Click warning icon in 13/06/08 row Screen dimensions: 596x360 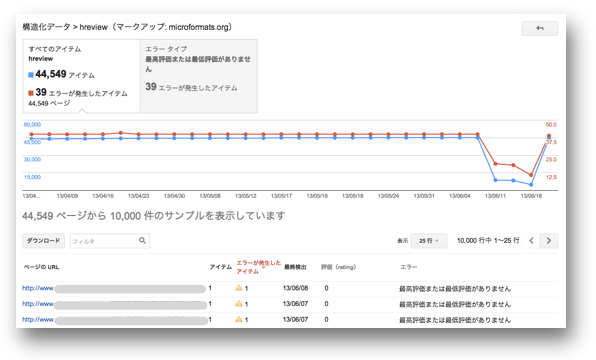(239, 288)
